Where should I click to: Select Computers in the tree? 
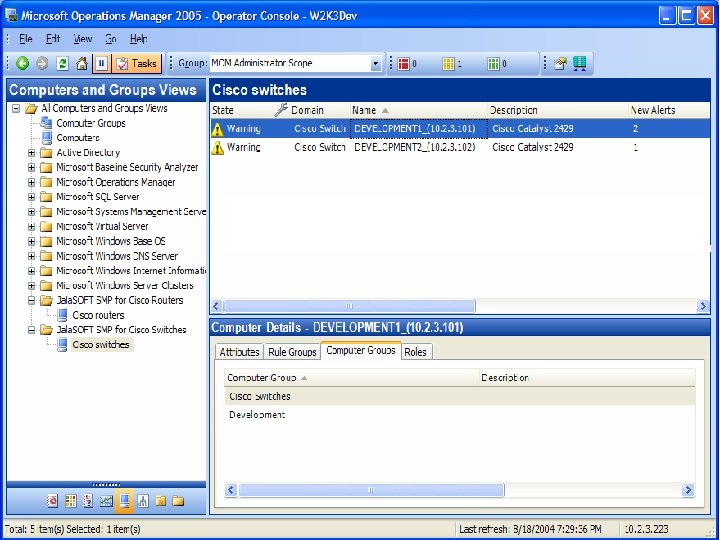pos(78,138)
